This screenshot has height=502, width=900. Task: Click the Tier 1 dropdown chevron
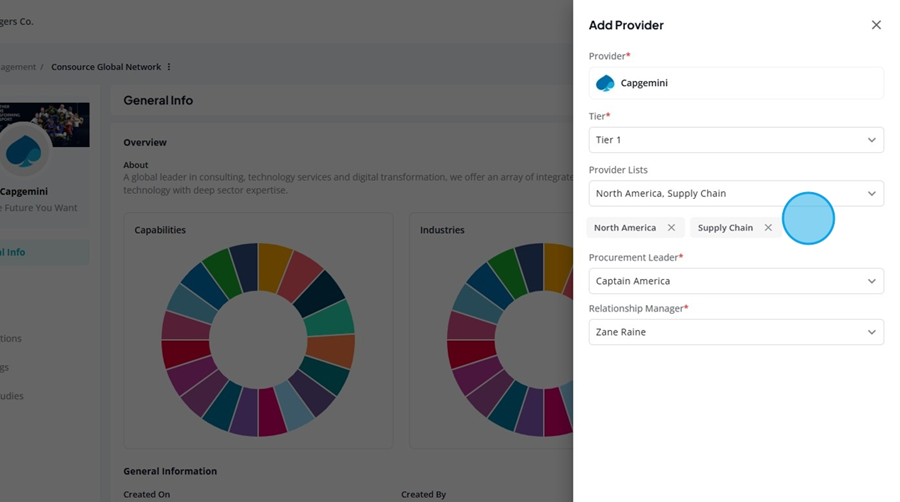(871, 140)
